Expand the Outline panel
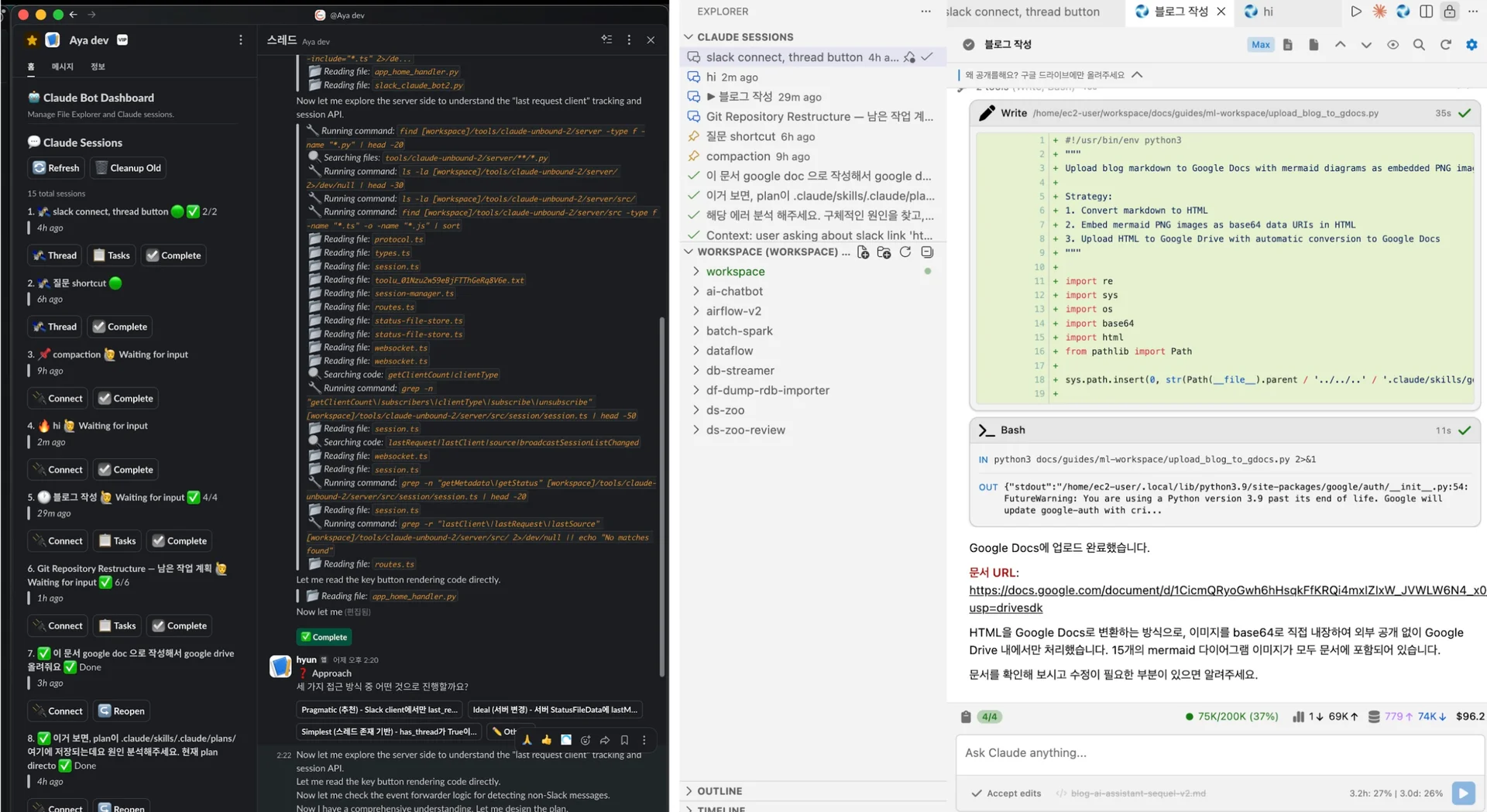Viewport: 1487px width, 812px height. [x=719, y=791]
